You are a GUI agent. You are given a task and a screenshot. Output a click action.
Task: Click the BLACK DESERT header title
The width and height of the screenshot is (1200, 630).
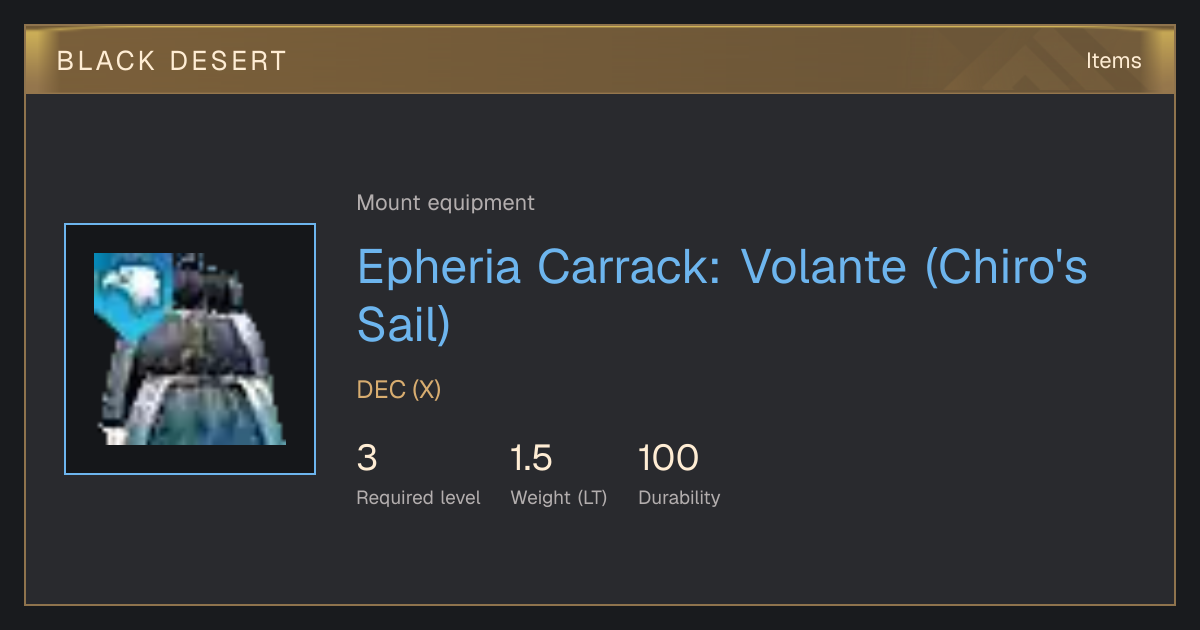point(172,61)
